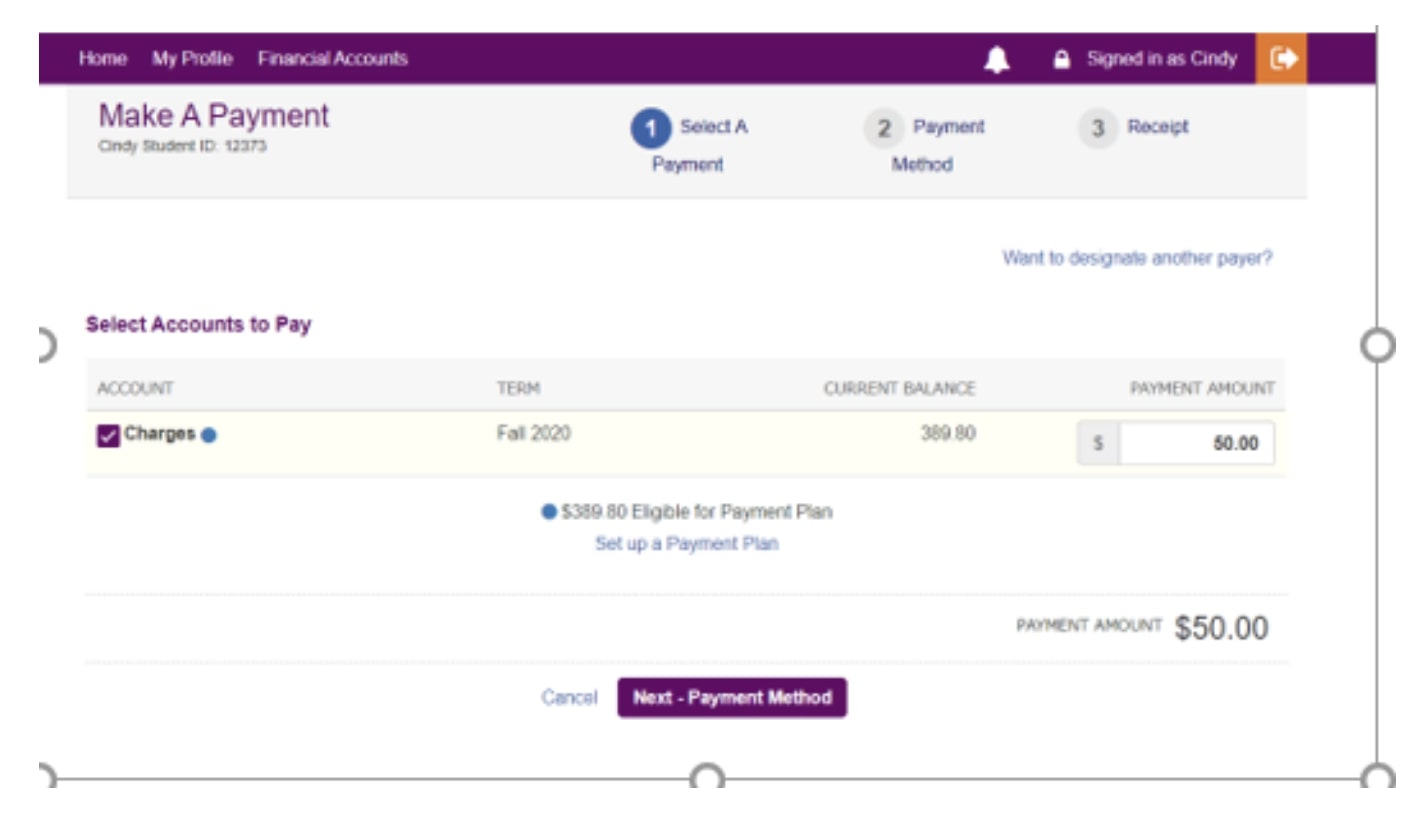Click the lock icon beside Signed in
This screenshot has height=818, width=1418.
[1062, 60]
